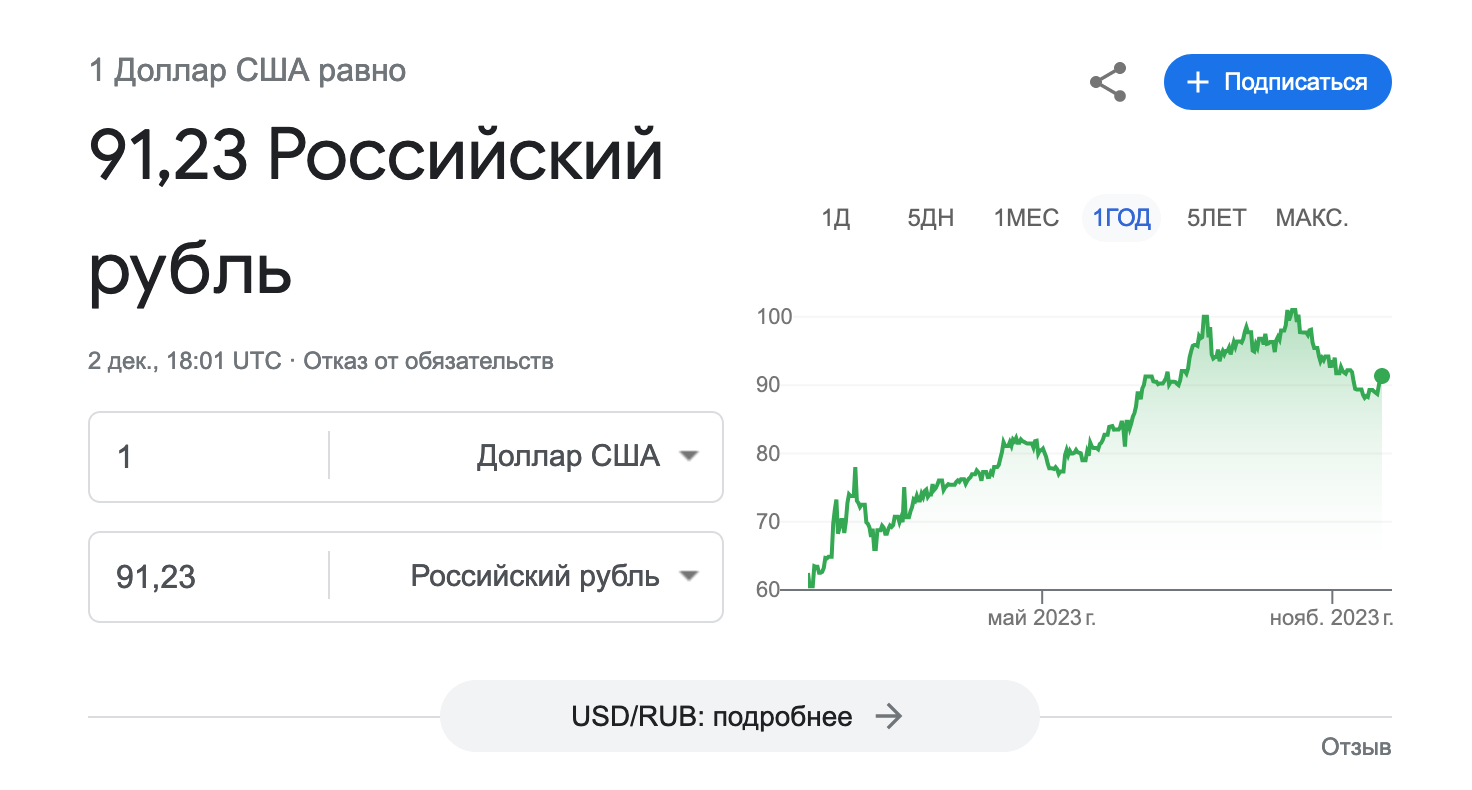The width and height of the screenshot is (1472, 790).
Task: Switch chart to 5ЛЕТ range
Action: pyautogui.click(x=1216, y=218)
